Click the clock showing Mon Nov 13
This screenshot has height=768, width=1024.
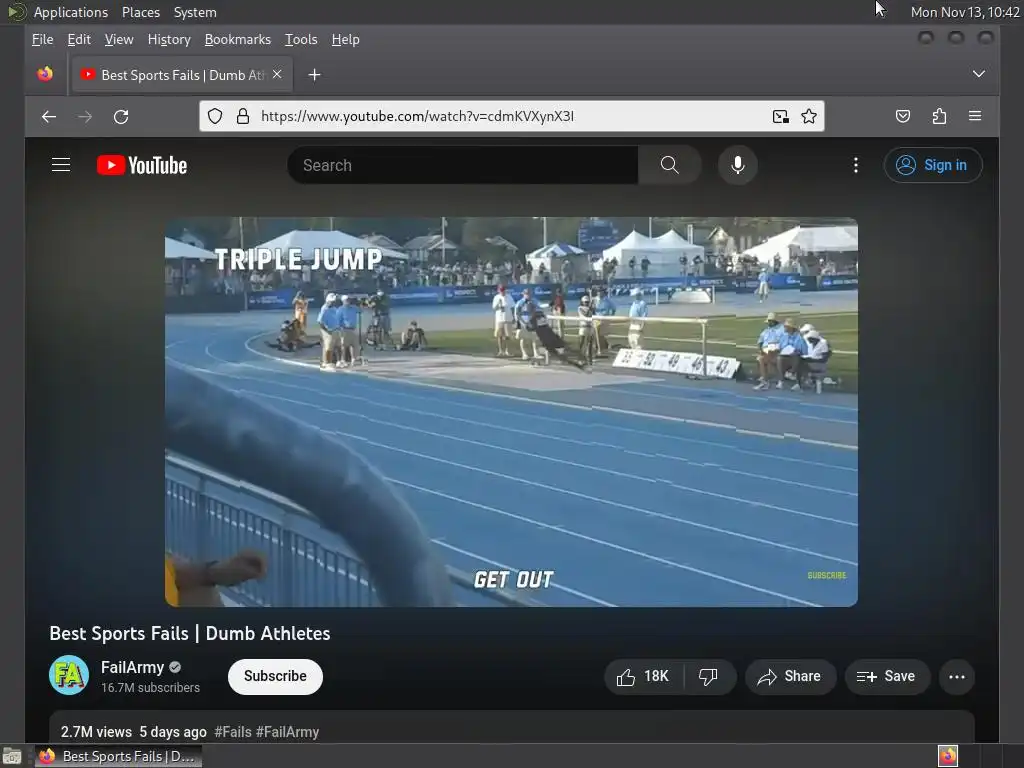965,12
